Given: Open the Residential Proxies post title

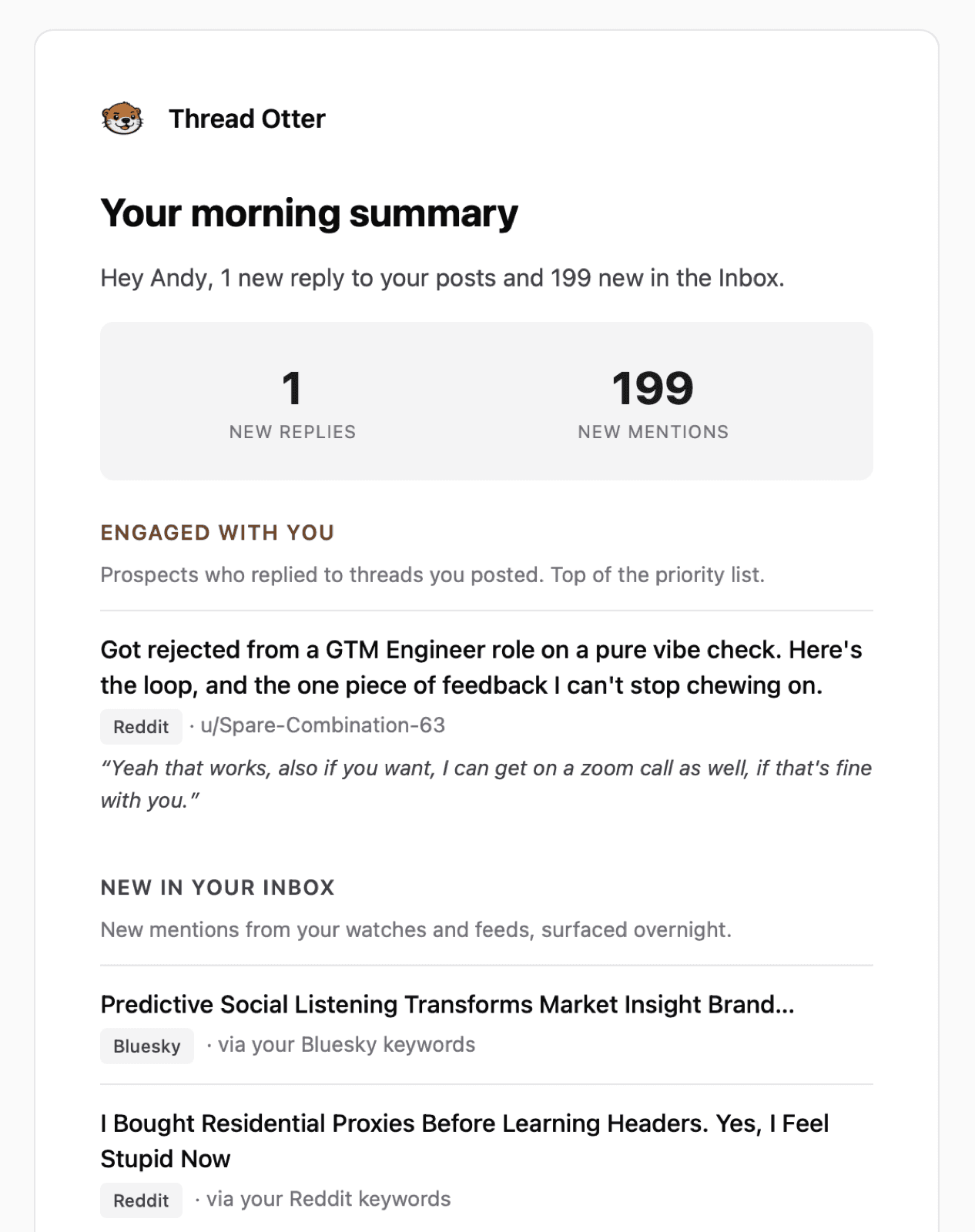Looking at the screenshot, I should (464, 1141).
